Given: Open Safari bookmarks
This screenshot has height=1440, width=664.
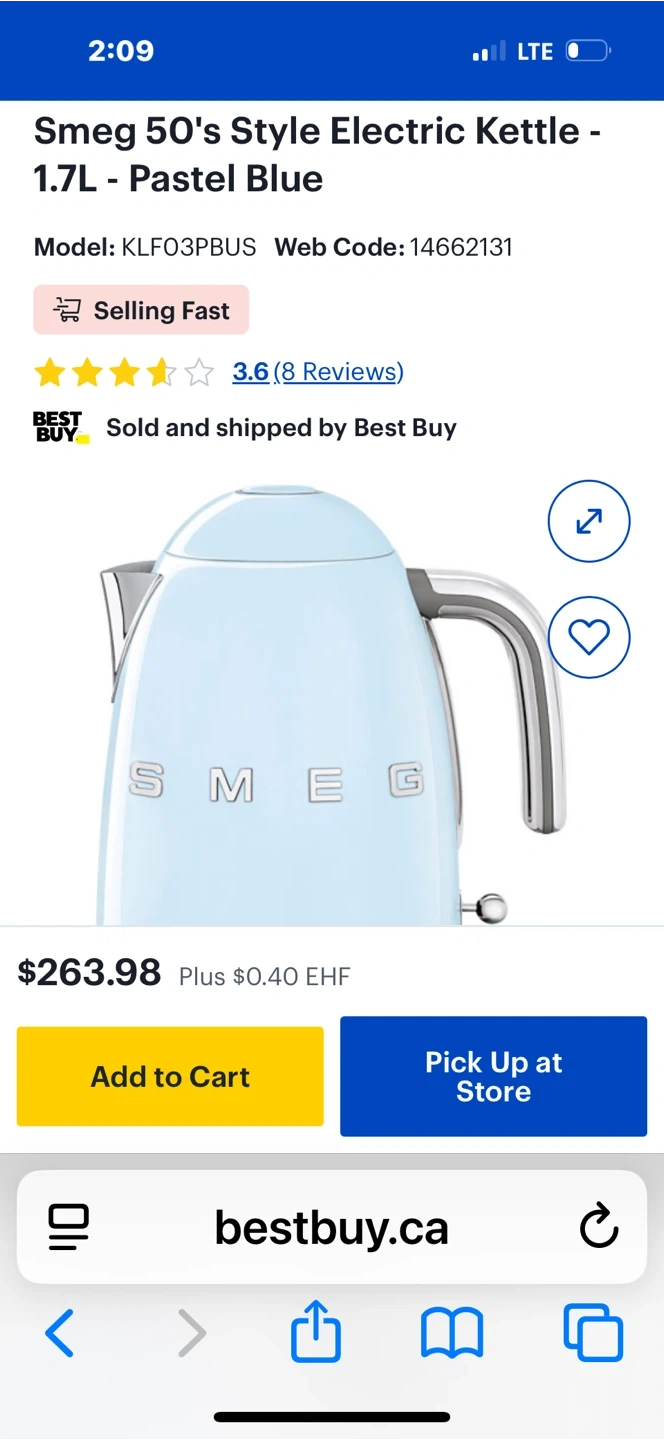Looking at the screenshot, I should 452,1333.
